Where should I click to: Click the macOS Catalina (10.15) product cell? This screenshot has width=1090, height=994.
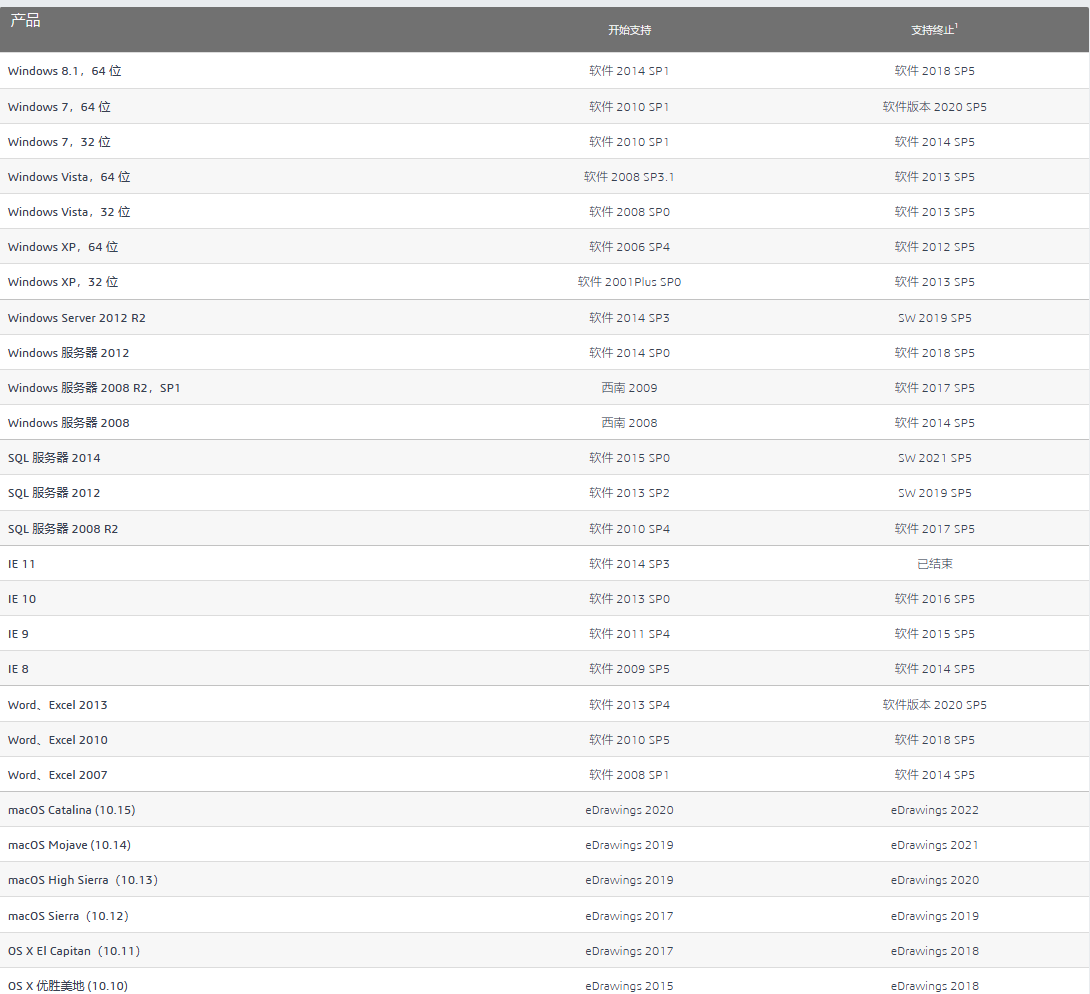point(71,810)
